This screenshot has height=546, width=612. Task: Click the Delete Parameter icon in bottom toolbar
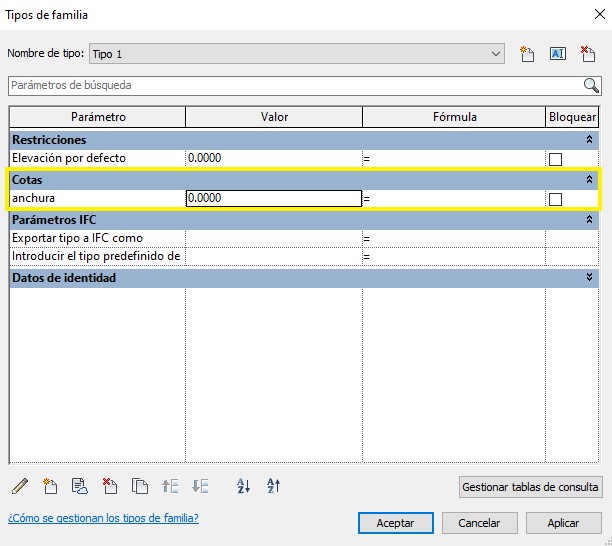click(110, 487)
